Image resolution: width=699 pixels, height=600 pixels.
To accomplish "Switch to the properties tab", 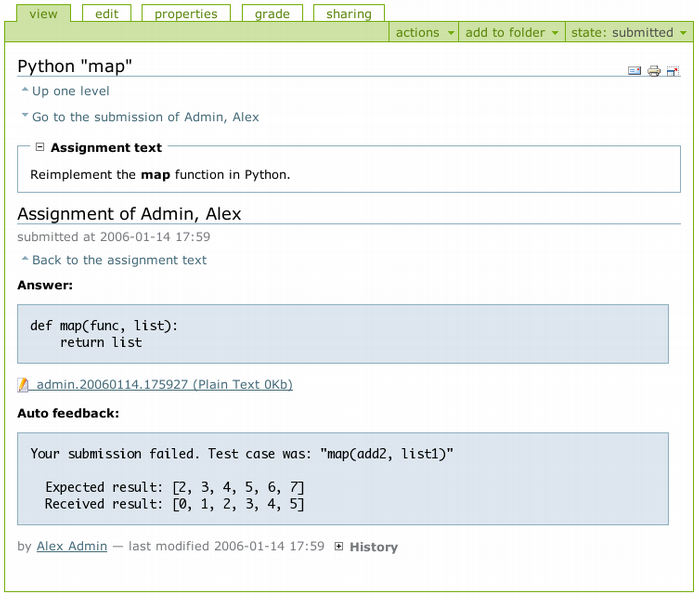I will 186,14.
